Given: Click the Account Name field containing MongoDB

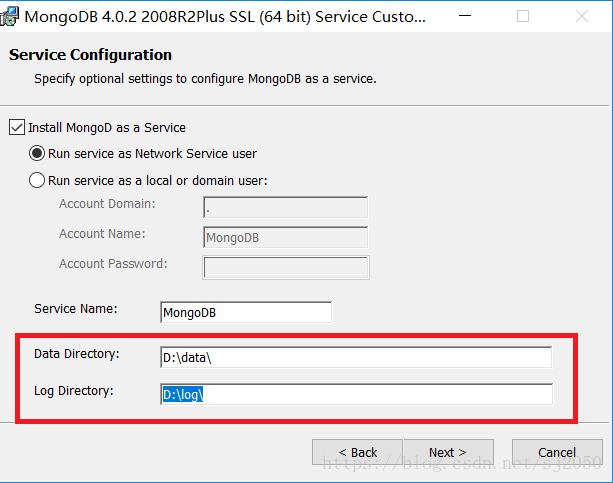Looking at the screenshot, I should (x=285, y=237).
